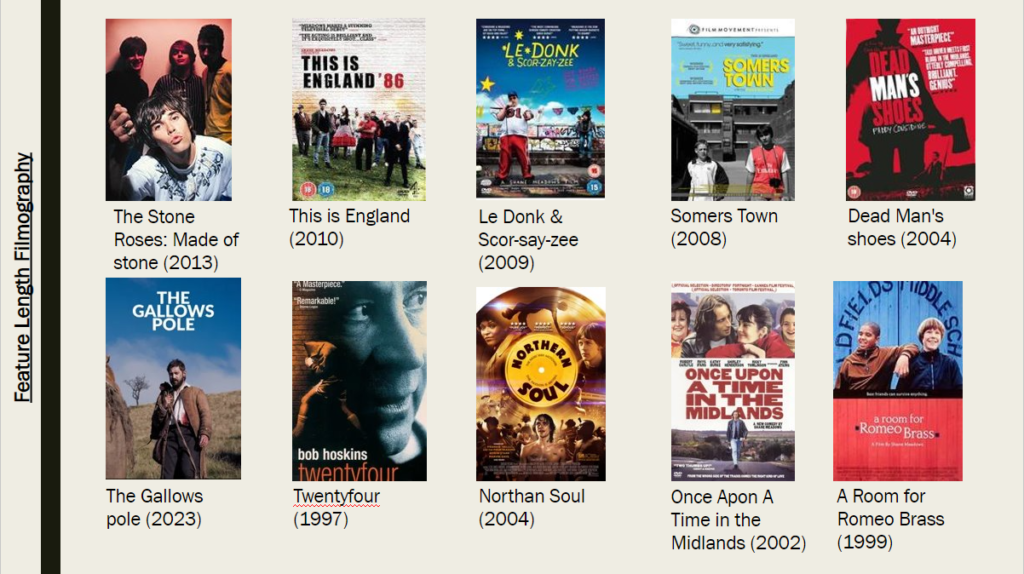The height and width of the screenshot is (574, 1024).
Task: Select 'The Gallows pole (2023)' caption
Action: pos(155,507)
